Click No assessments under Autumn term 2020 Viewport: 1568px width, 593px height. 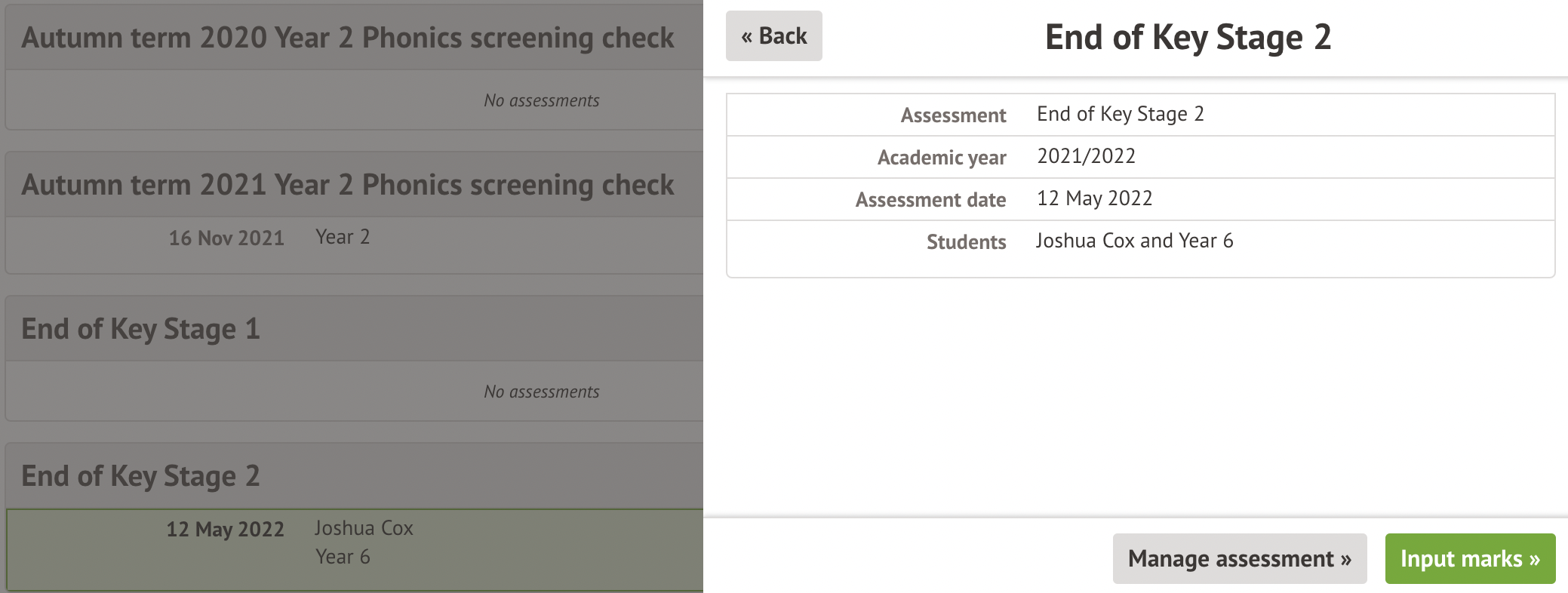pyautogui.click(x=541, y=100)
